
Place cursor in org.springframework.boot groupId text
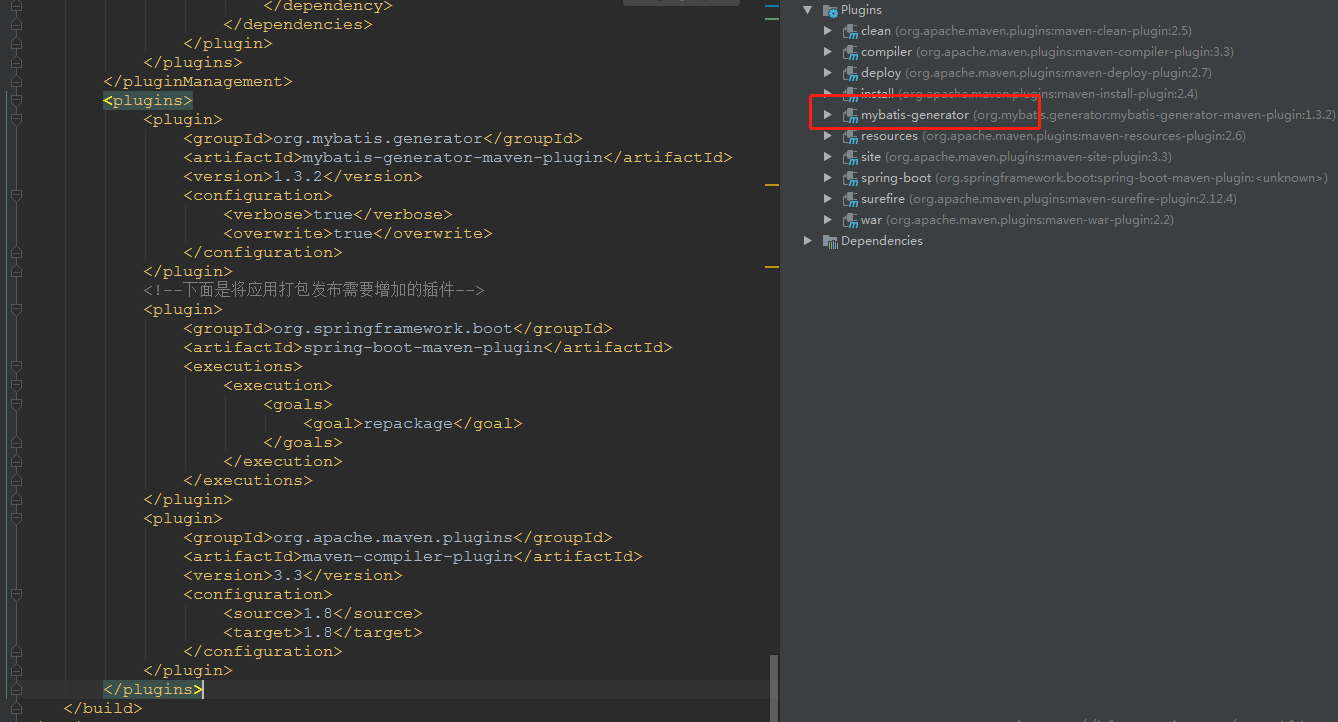click(x=392, y=328)
